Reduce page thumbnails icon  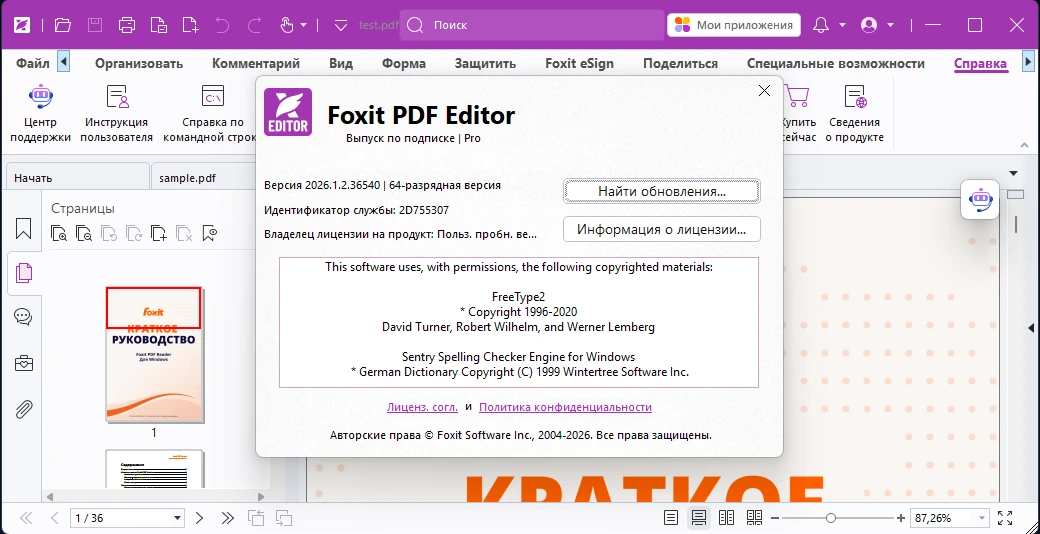click(84, 233)
